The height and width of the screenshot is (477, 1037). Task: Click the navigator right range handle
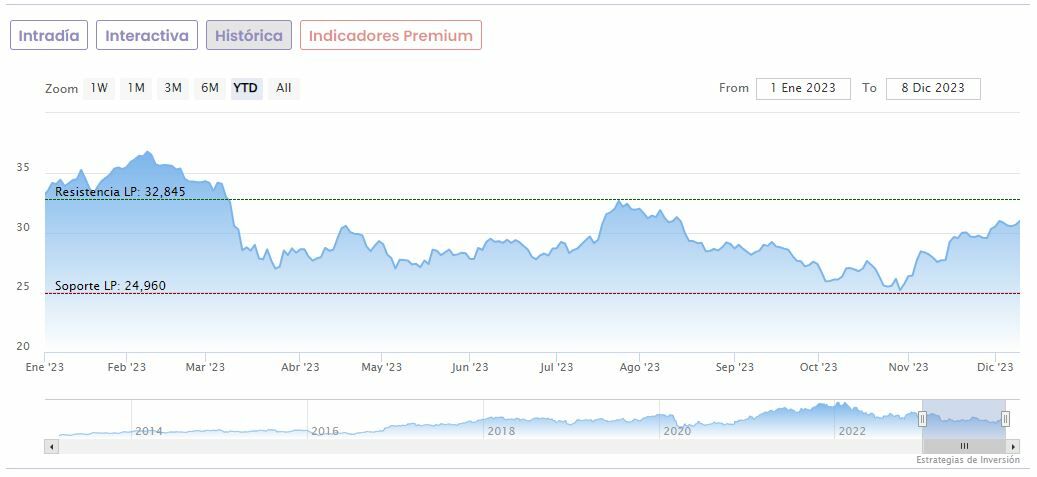(x=1005, y=419)
